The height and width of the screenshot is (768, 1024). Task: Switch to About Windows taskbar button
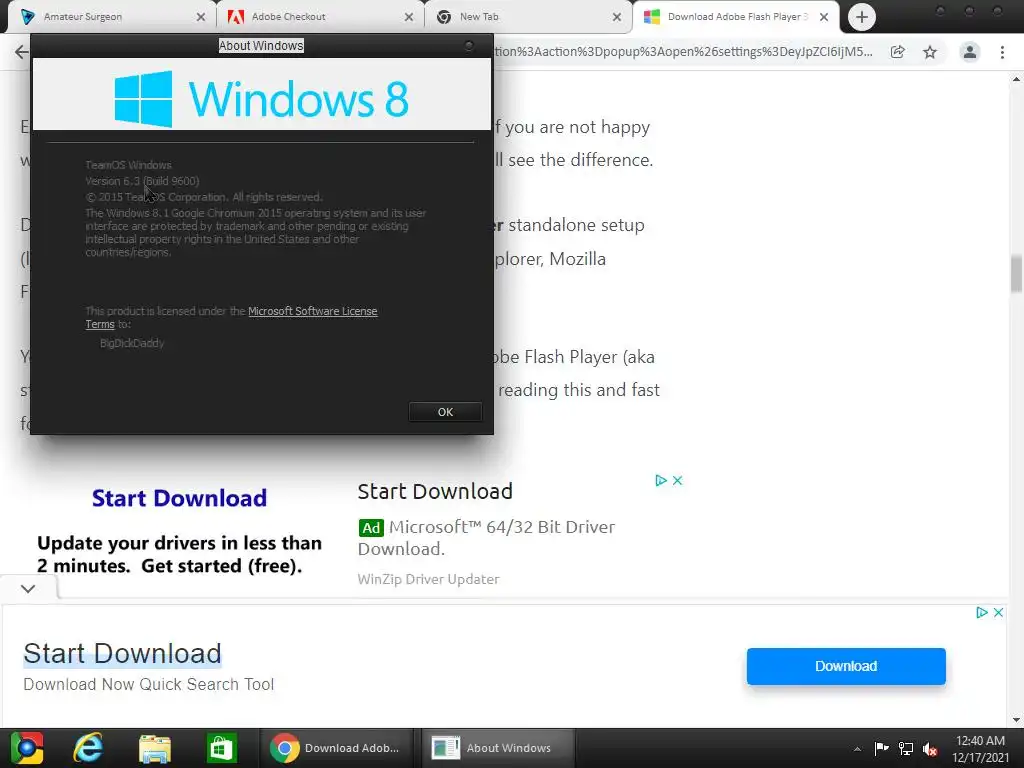(x=498, y=748)
